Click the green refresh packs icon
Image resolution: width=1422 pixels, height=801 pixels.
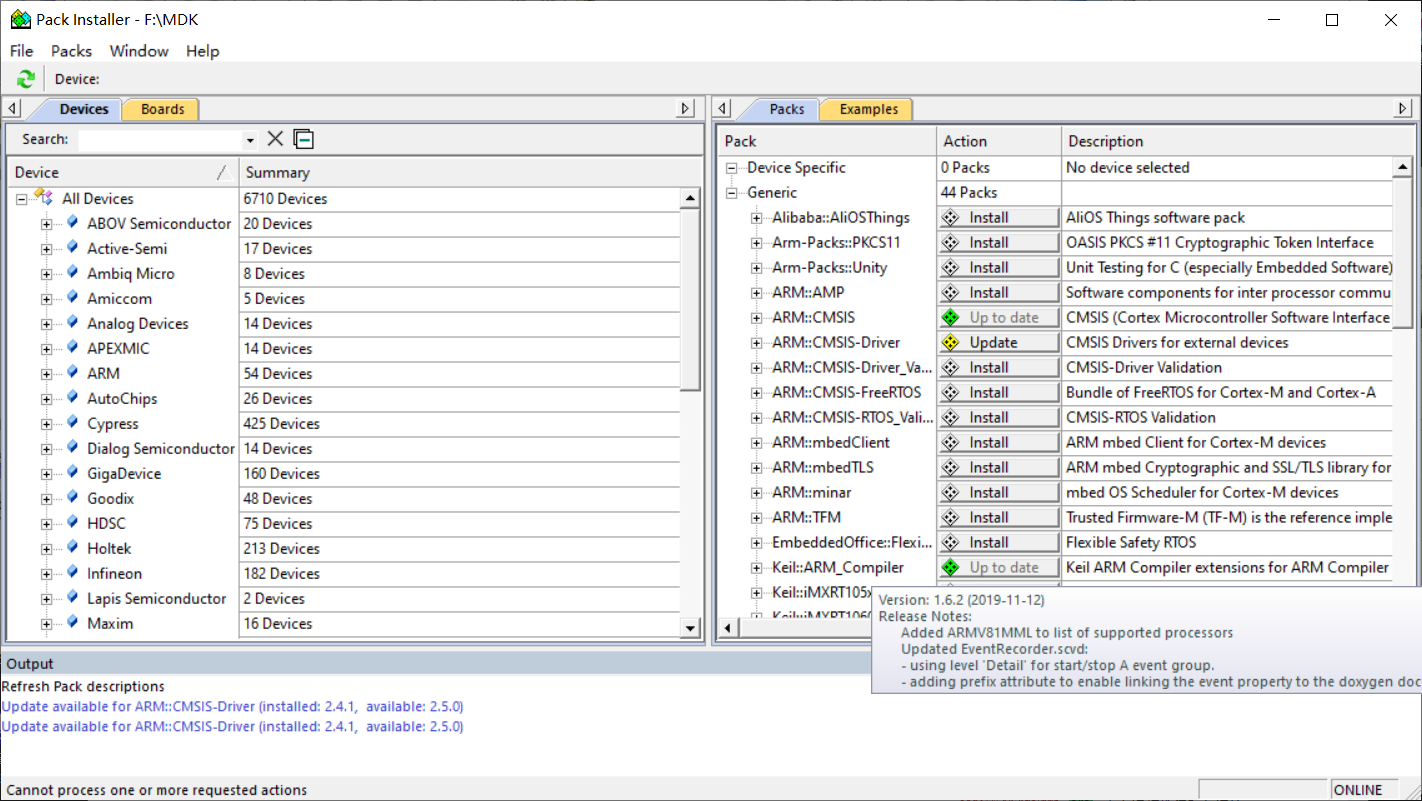point(26,79)
